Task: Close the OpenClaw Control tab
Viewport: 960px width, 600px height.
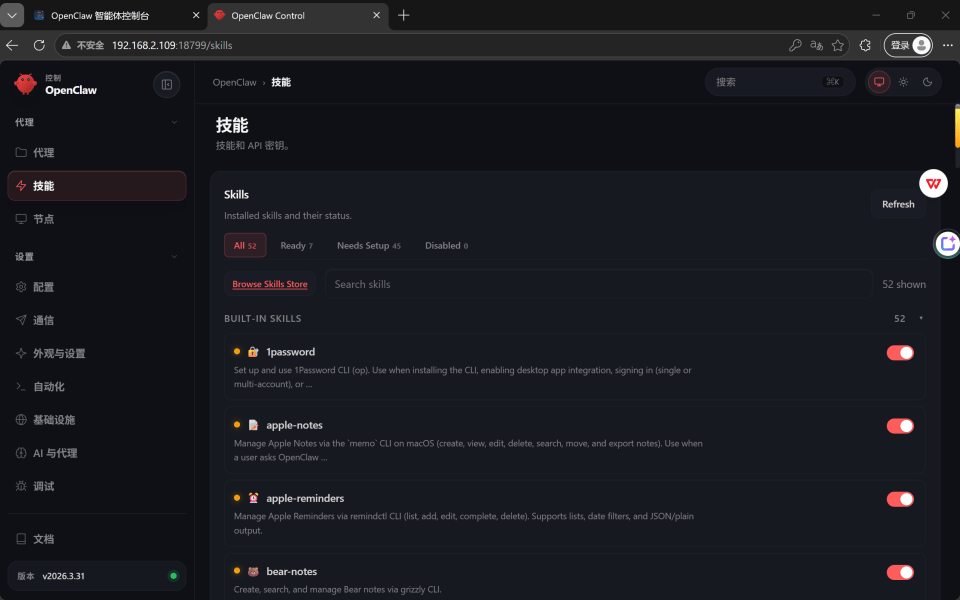Action: pyautogui.click(x=377, y=15)
